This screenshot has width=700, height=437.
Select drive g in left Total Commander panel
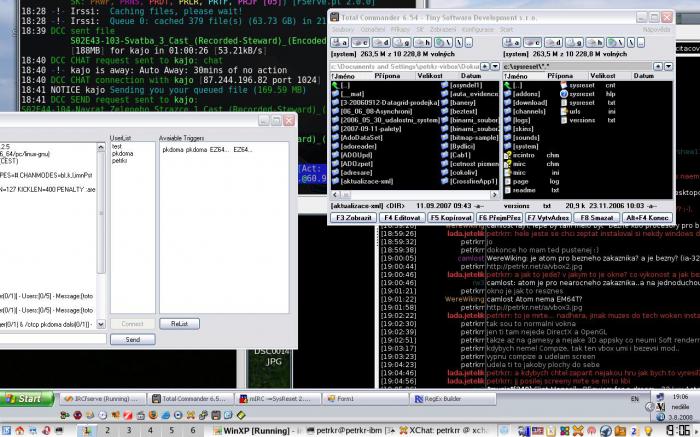click(x=401, y=42)
